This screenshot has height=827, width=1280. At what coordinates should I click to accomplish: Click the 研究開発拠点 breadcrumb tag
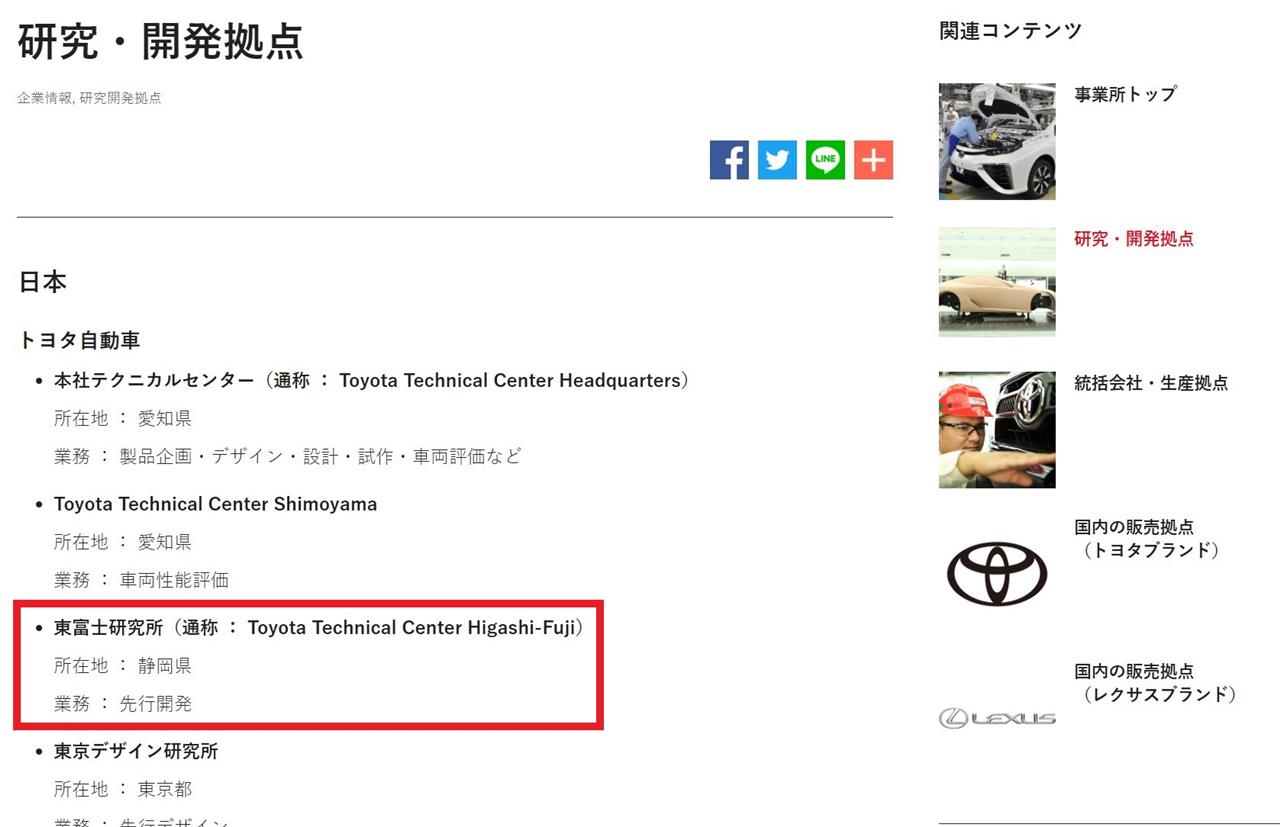(x=120, y=98)
